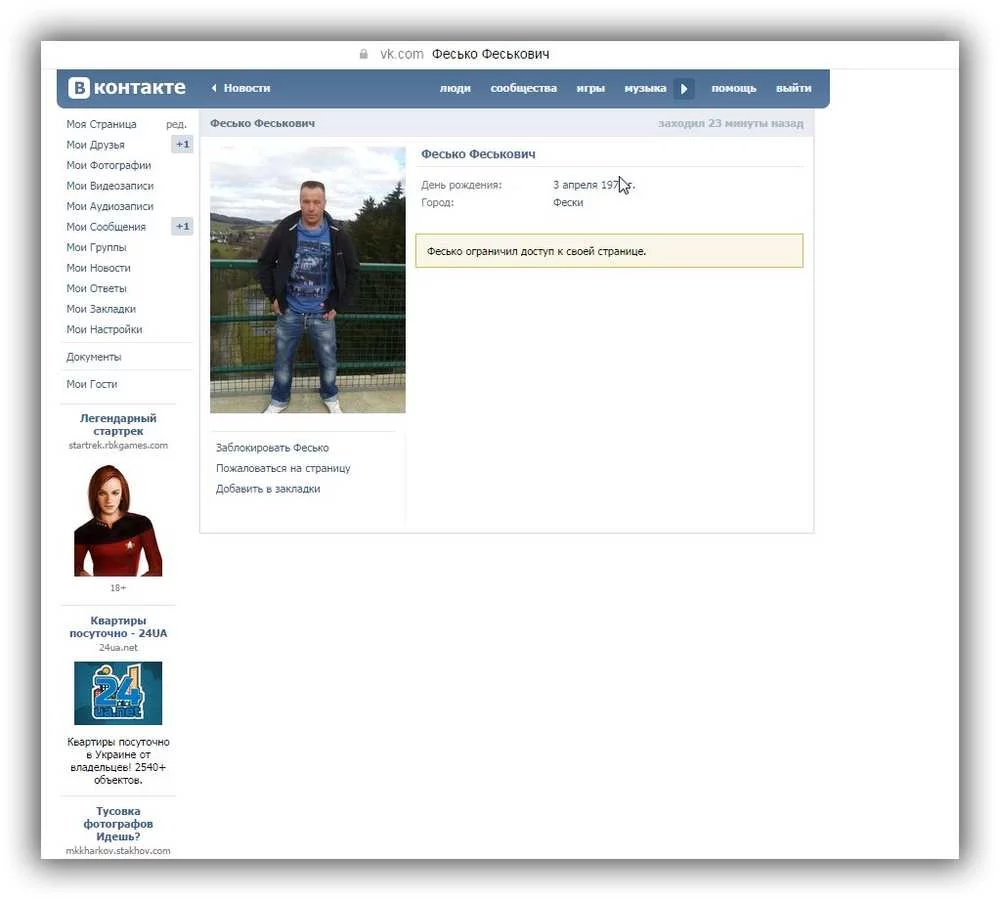Screen dimensions: 1000x900
Task: Open the люди menu item
Action: tap(455, 88)
